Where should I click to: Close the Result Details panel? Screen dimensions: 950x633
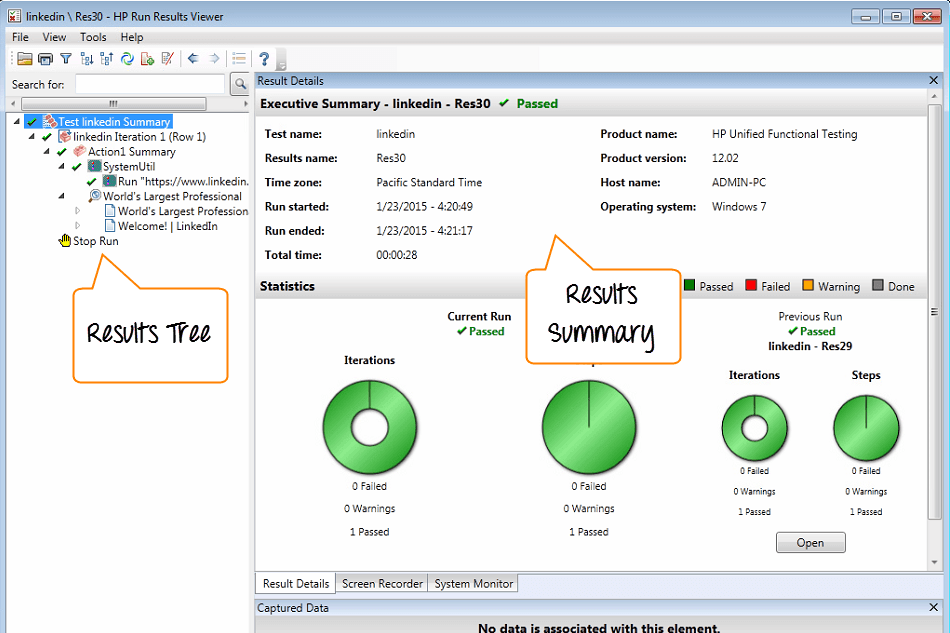pos(934,80)
